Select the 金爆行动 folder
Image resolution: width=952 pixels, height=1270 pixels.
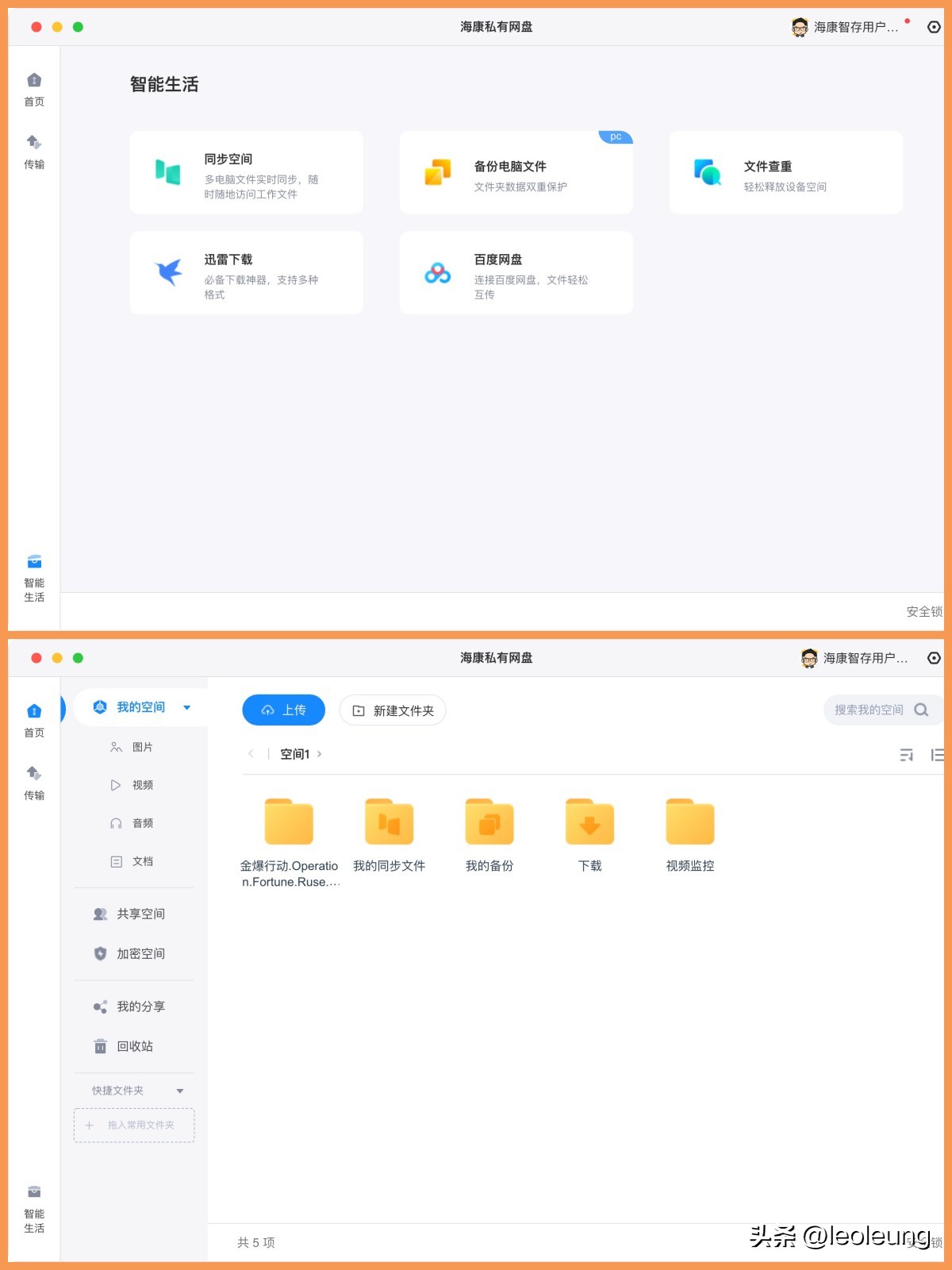point(290,843)
